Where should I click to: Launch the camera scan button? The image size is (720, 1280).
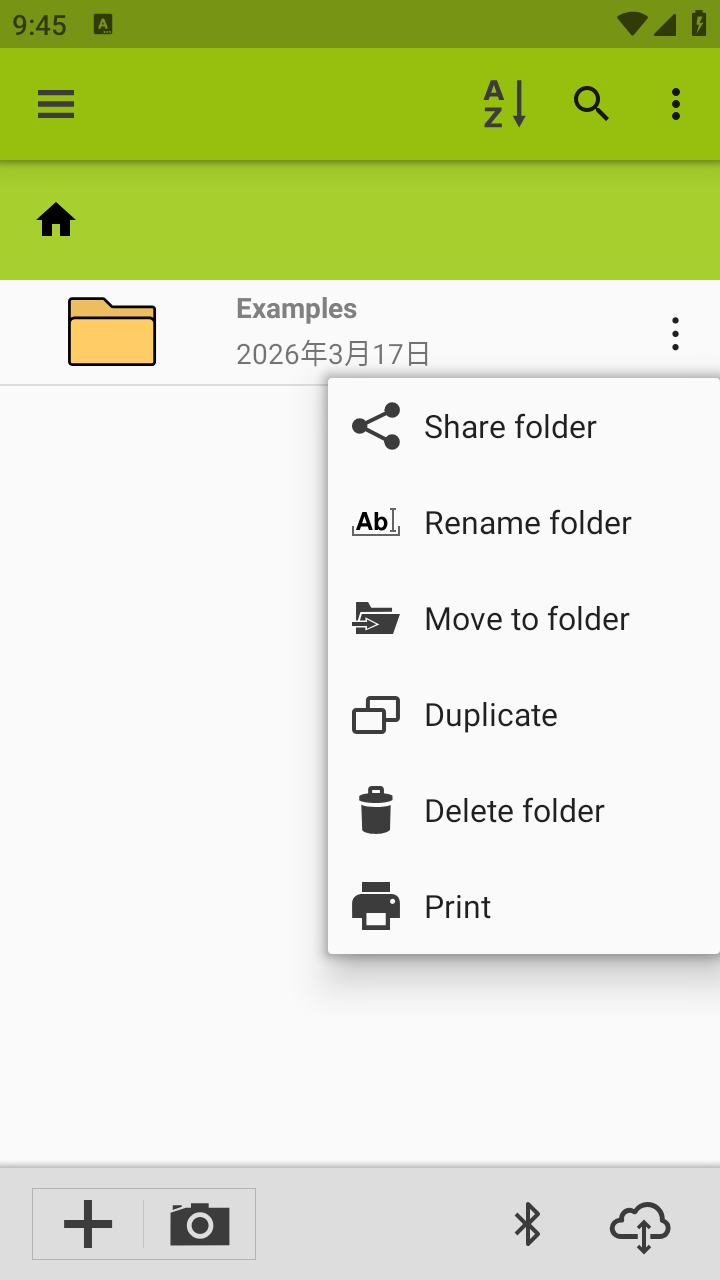(200, 1224)
